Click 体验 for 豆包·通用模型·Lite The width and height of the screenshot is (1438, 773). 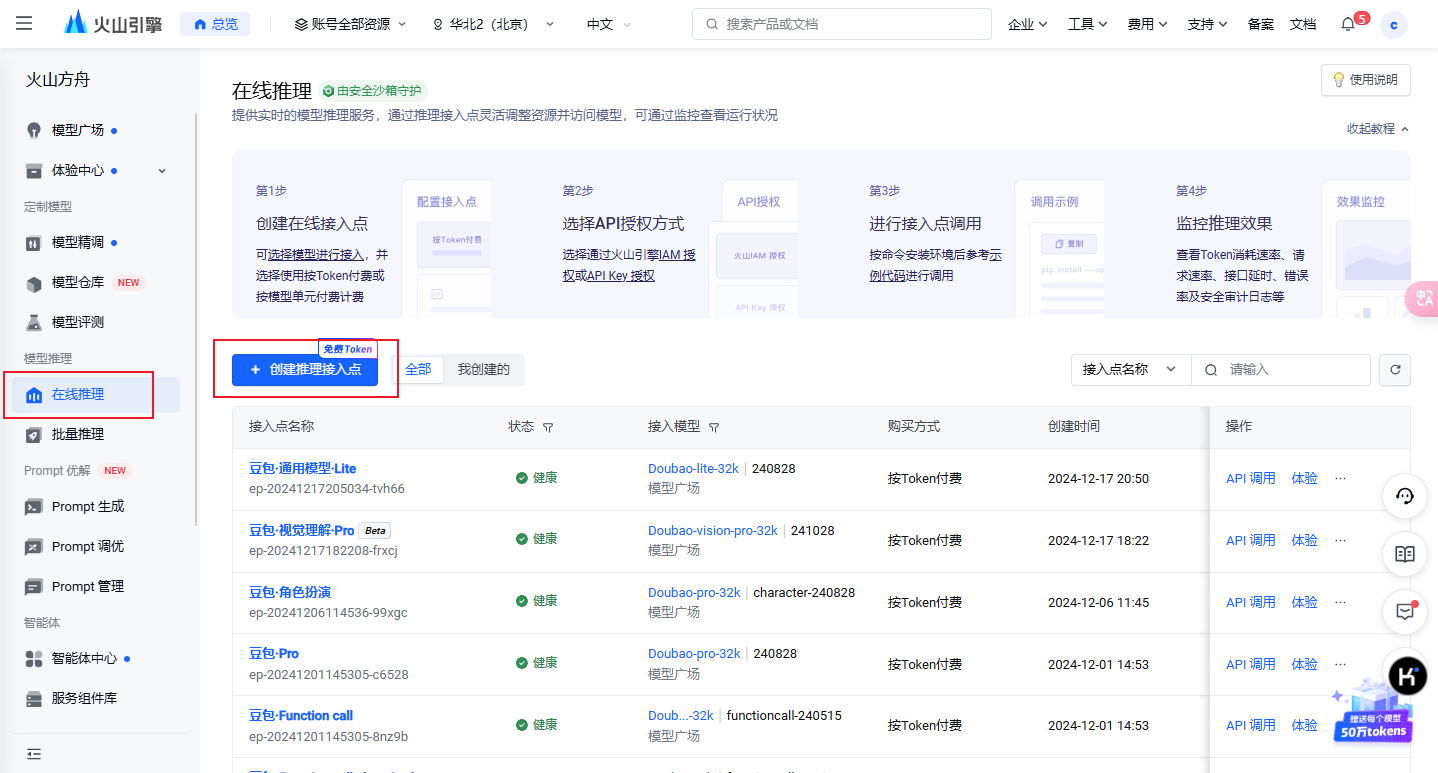tap(1304, 478)
